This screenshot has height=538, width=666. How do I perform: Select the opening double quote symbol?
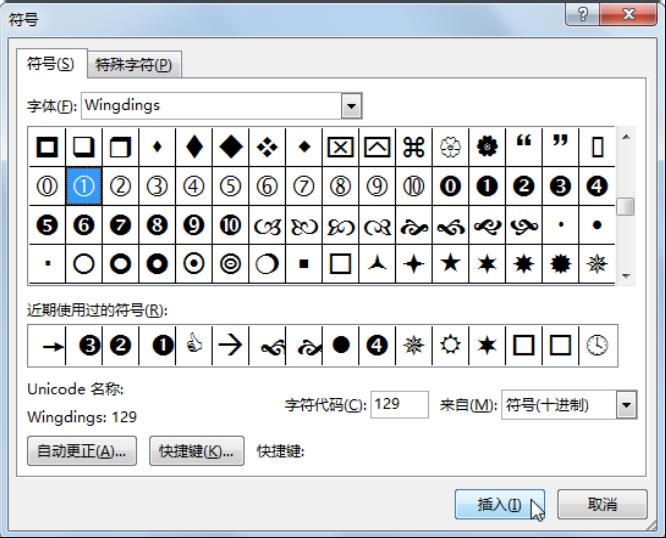523,147
